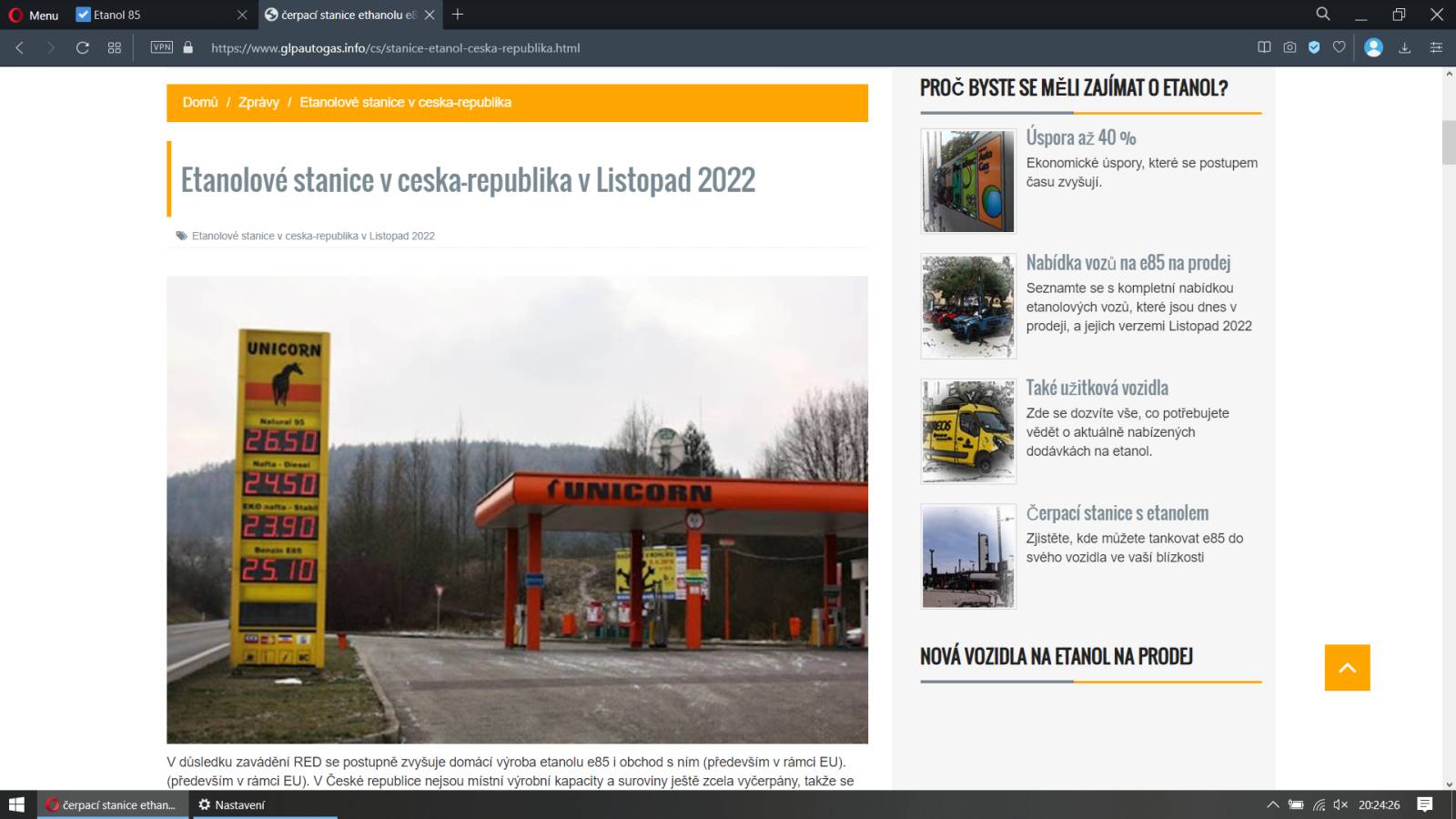
Task: Click the orange scroll-to-top arrow button
Action: 1348,668
